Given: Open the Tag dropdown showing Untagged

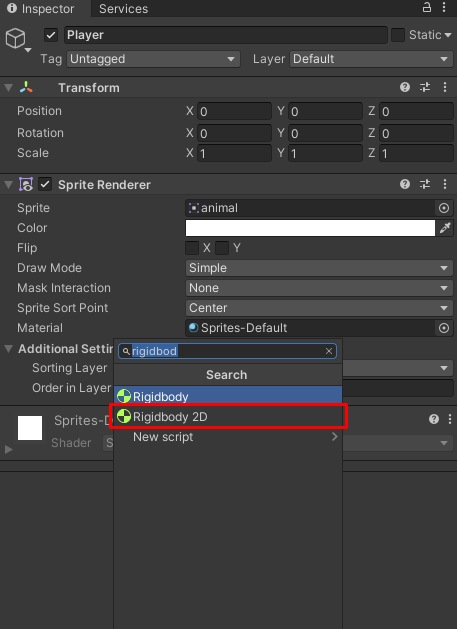Looking at the screenshot, I should (x=153, y=59).
